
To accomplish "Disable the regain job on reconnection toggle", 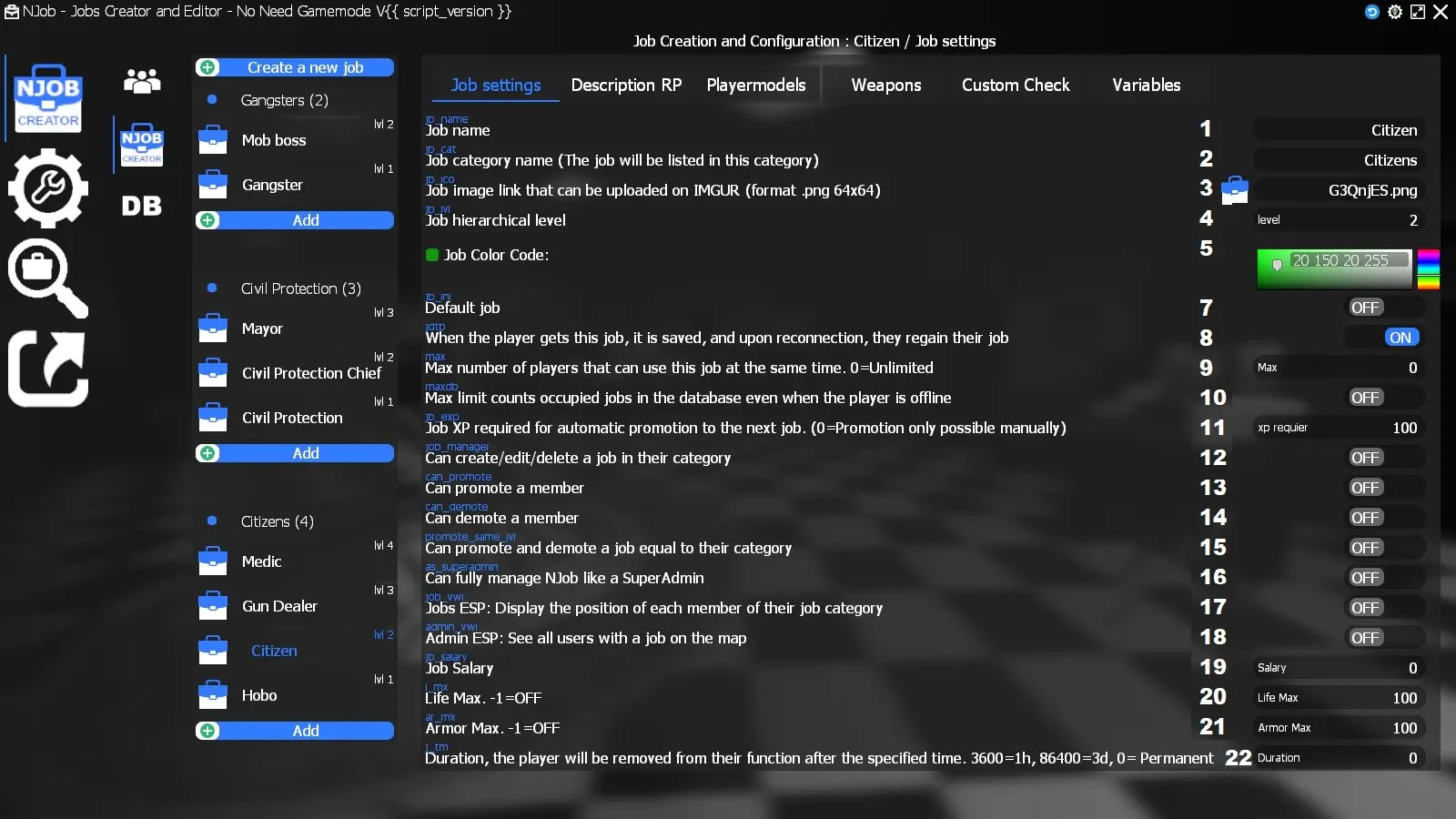I will 1400,337.
